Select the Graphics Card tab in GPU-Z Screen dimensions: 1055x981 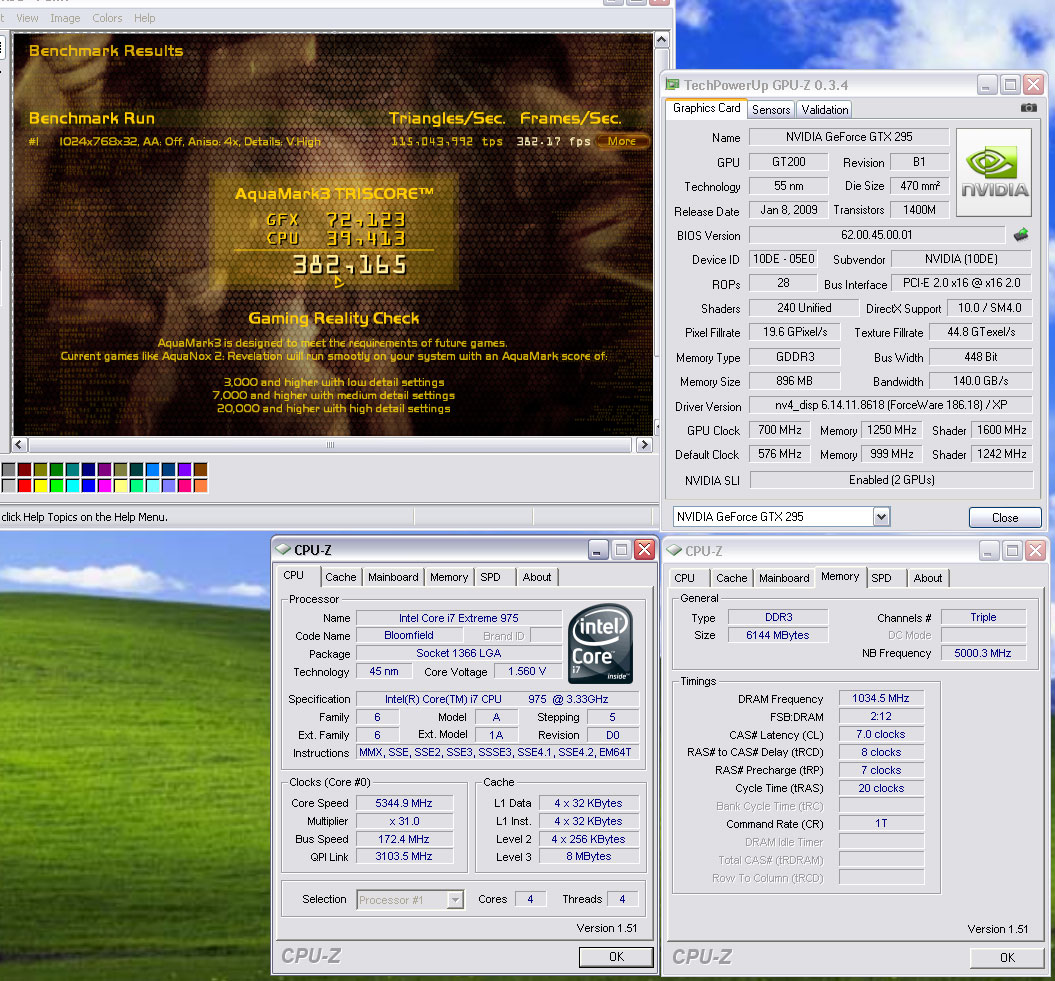[x=706, y=108]
